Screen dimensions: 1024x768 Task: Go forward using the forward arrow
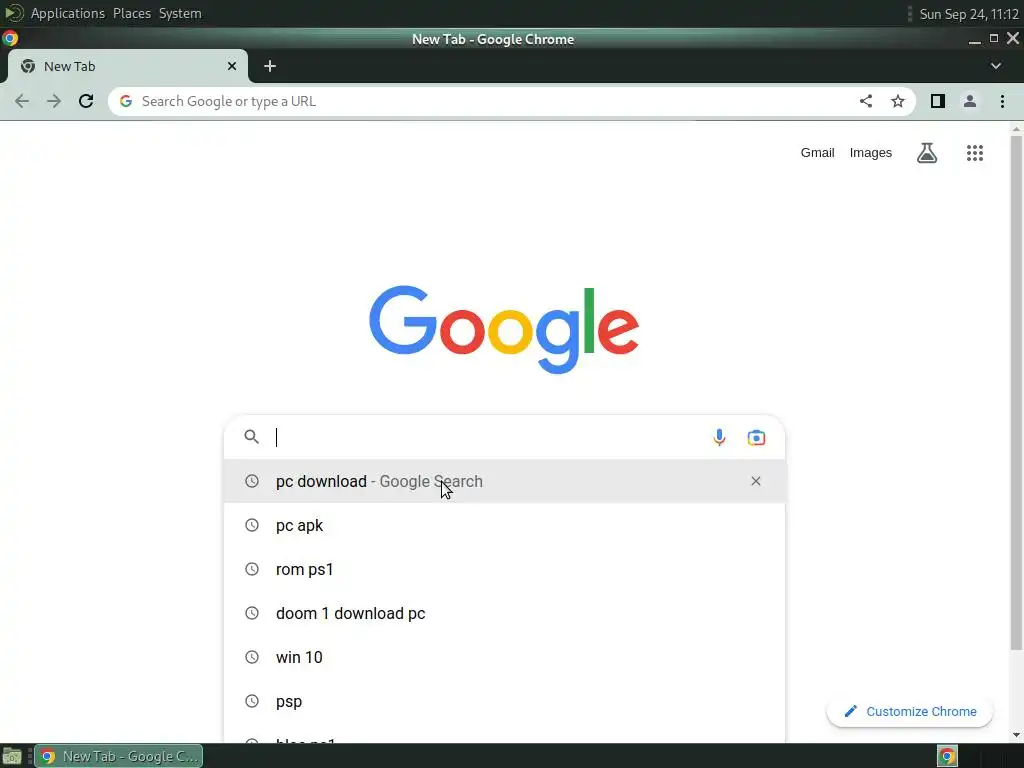point(54,101)
